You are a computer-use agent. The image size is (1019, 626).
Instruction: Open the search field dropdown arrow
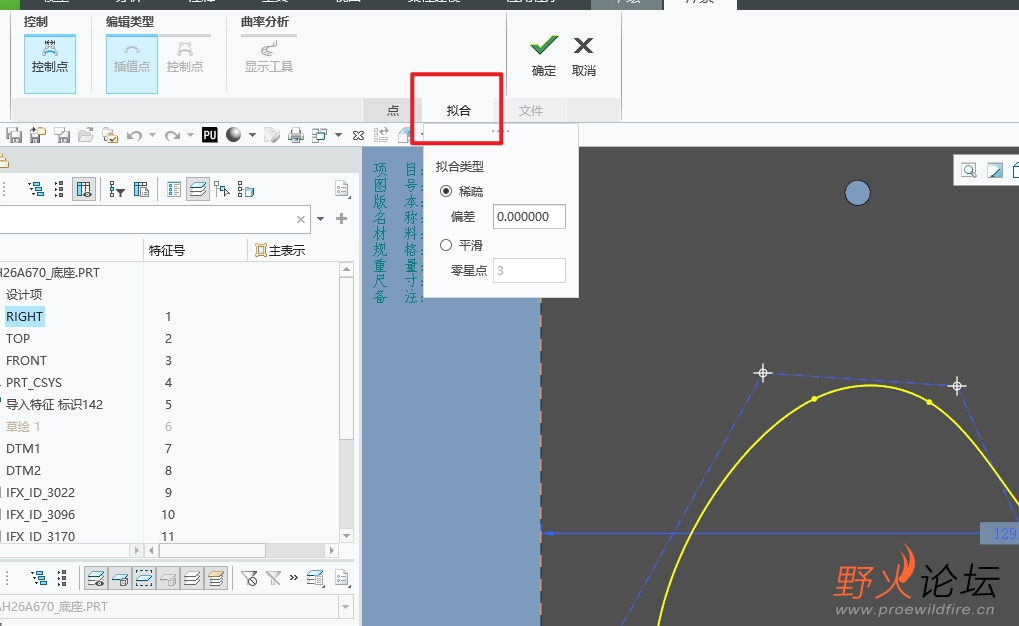[320, 219]
